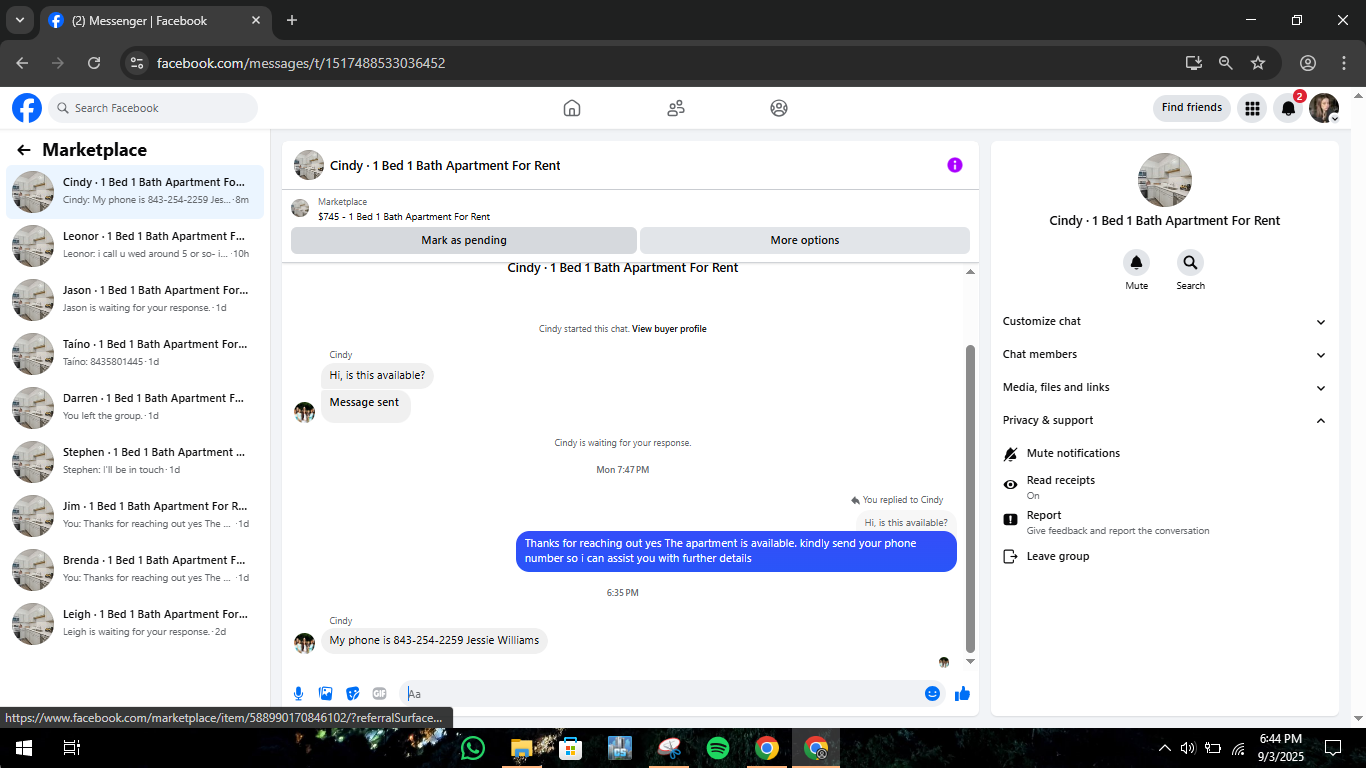Open File Explorer from the taskbar
1366x768 pixels.
tap(522, 748)
